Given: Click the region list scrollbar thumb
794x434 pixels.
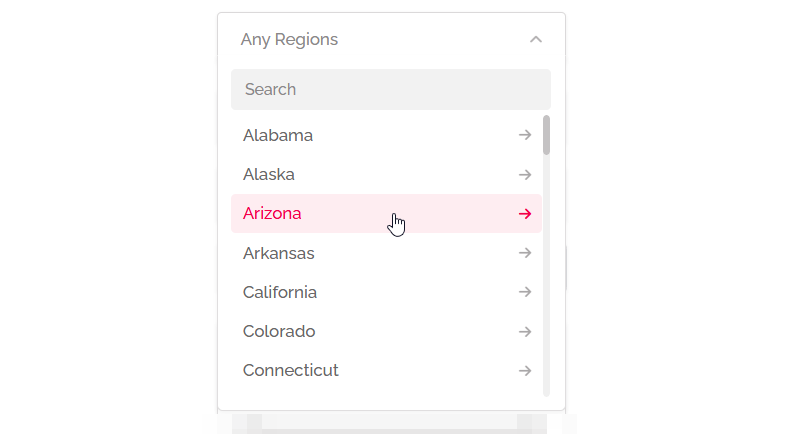Looking at the screenshot, I should (x=546, y=135).
